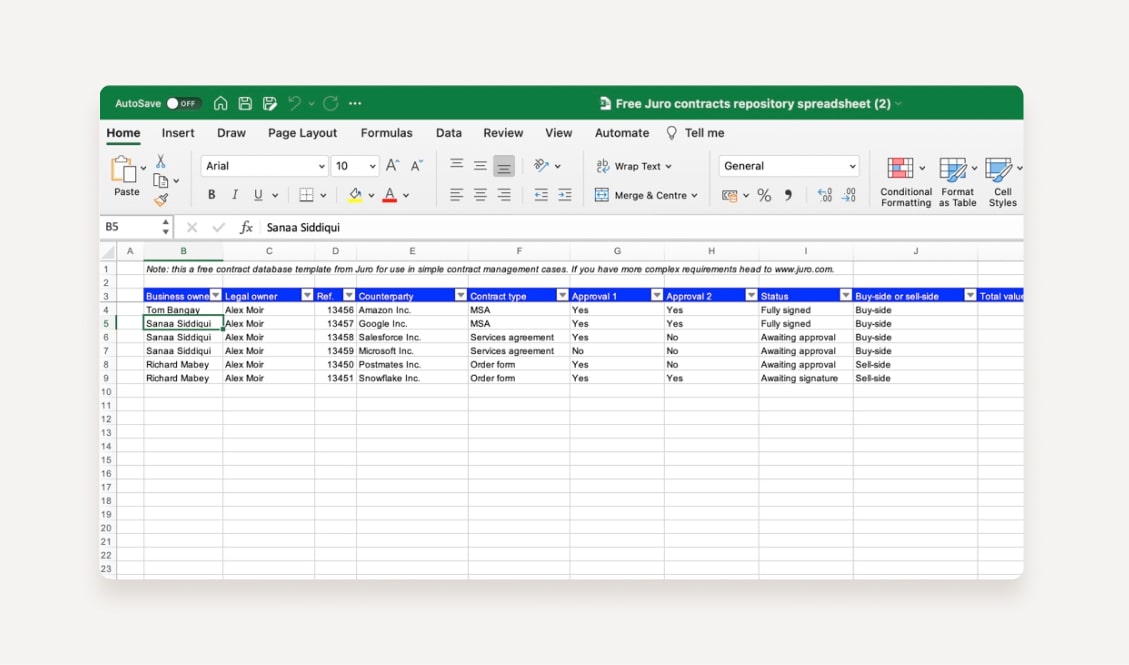Open the Status column filter dropdown
The height and width of the screenshot is (665, 1129).
(844, 294)
